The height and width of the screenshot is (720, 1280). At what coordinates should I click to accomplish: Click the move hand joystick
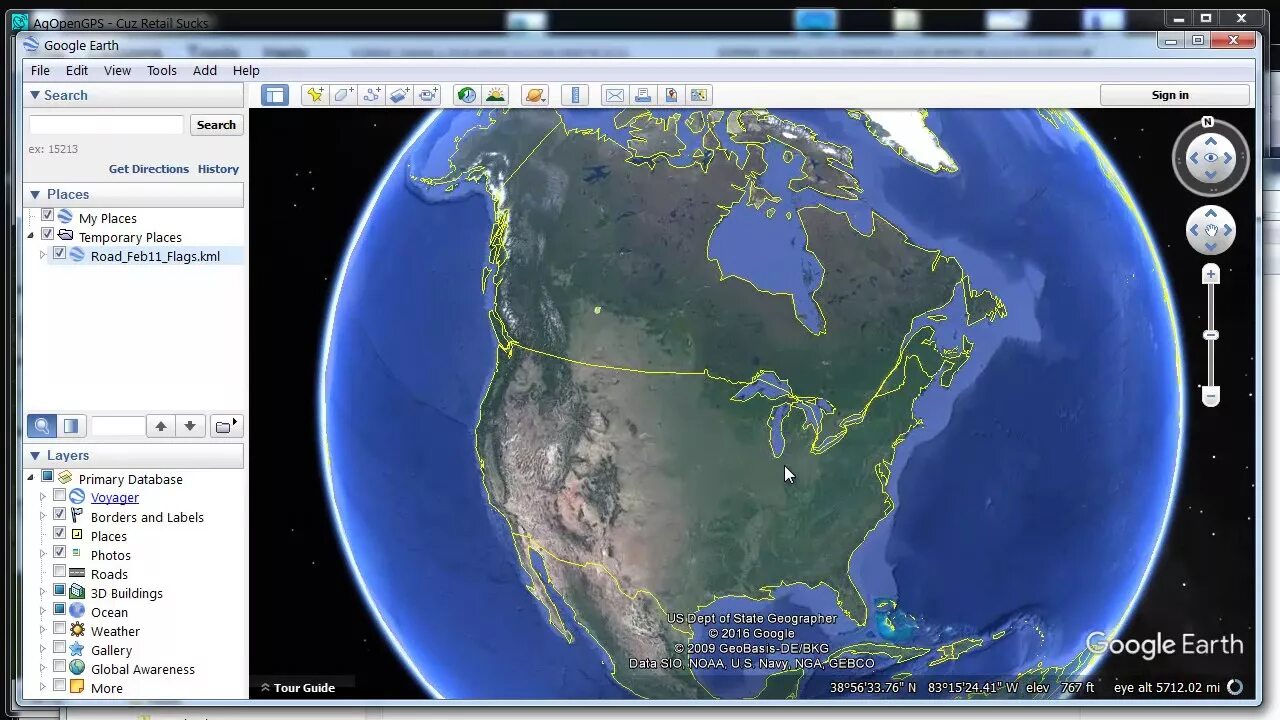(1211, 231)
